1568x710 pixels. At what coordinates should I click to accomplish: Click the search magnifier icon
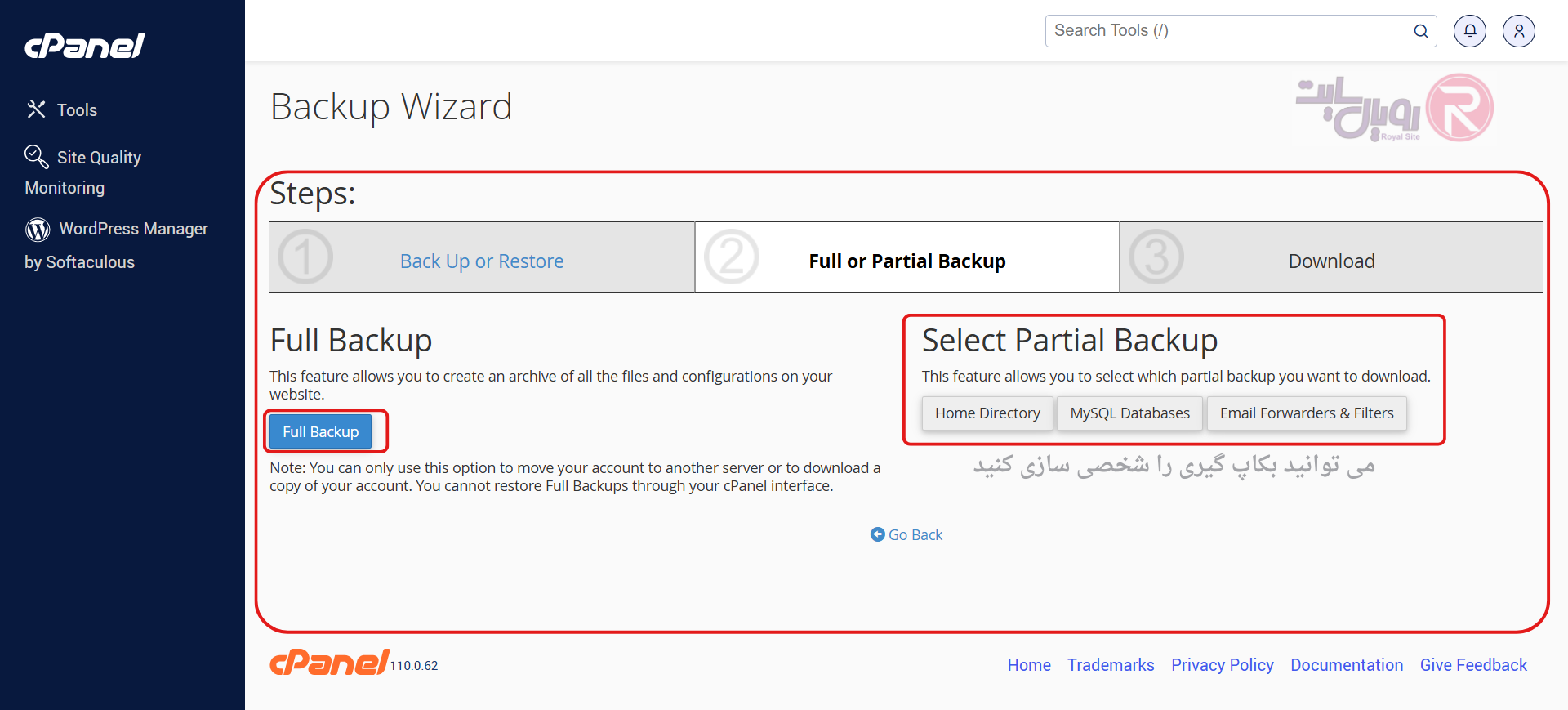point(1421,31)
